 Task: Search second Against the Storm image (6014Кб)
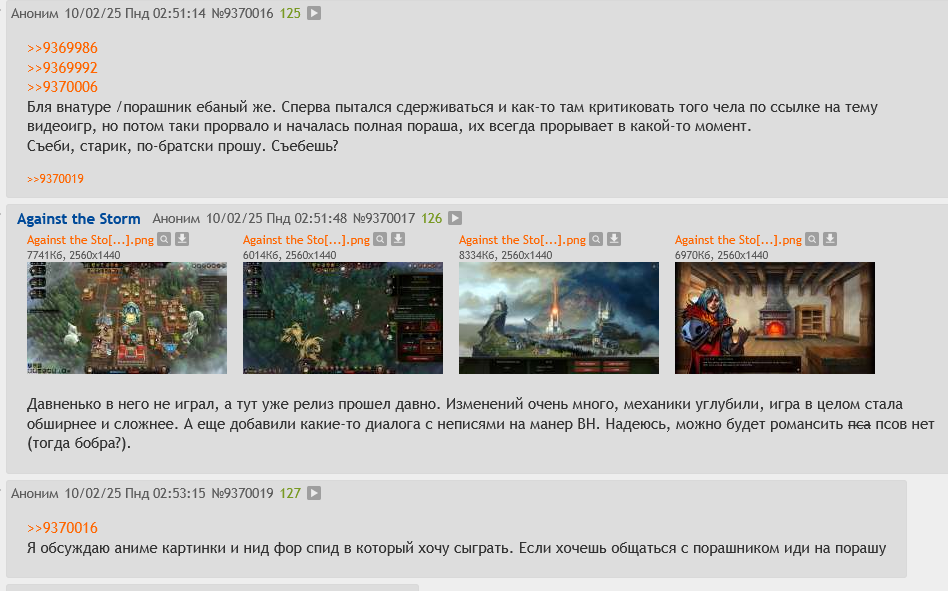(x=380, y=239)
